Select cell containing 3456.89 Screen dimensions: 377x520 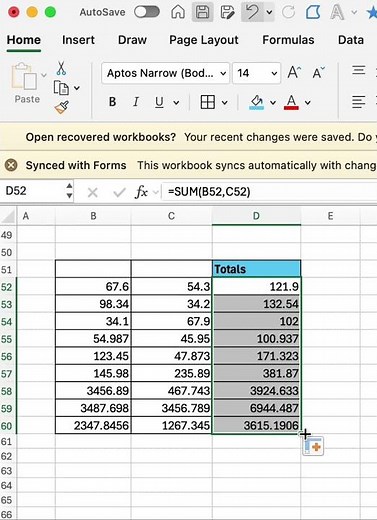click(x=93, y=390)
